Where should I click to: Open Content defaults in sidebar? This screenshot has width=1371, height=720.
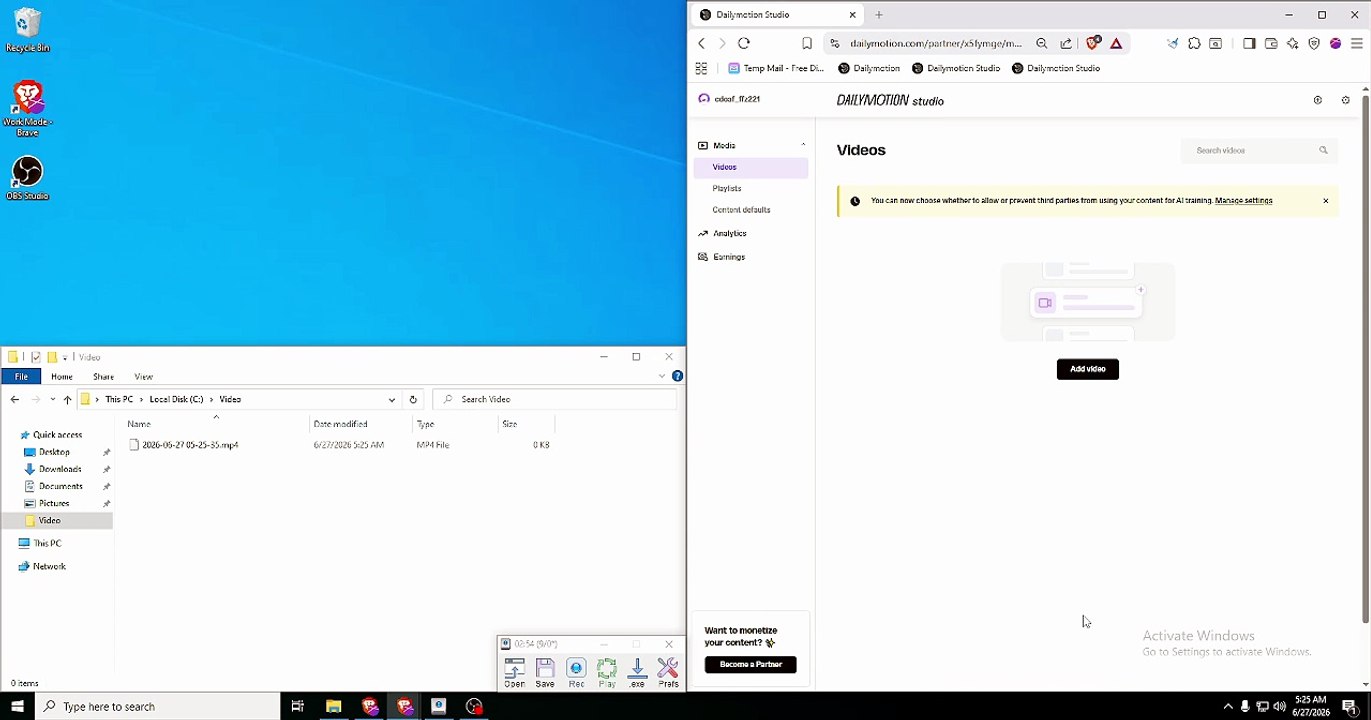(x=741, y=210)
